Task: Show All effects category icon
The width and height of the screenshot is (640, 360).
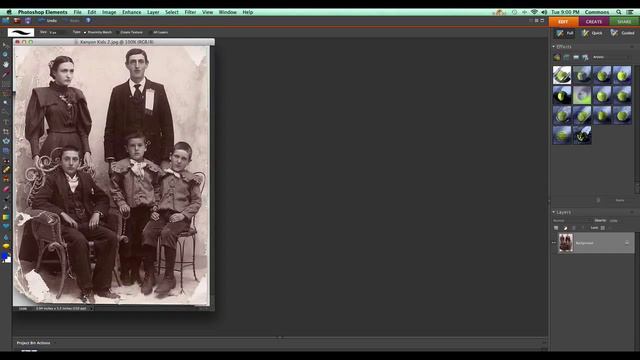Action: tap(585, 57)
